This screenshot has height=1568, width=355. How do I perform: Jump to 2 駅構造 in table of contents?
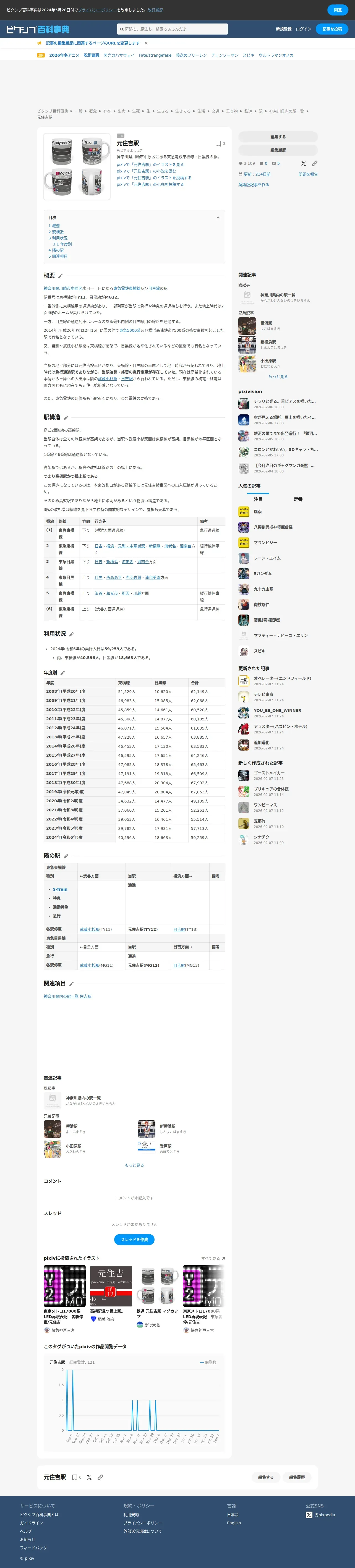click(x=56, y=232)
